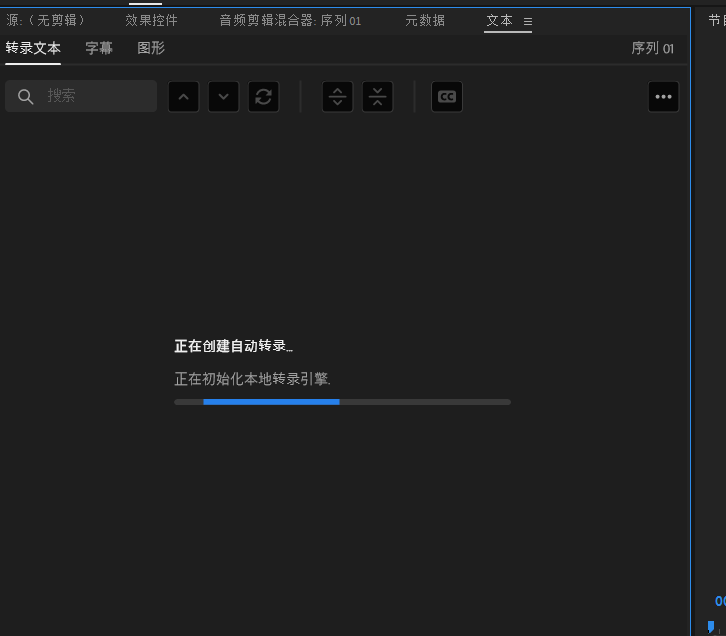The width and height of the screenshot is (726, 636).
Task: Click the blue transcription progress bar
Action: coord(271,402)
